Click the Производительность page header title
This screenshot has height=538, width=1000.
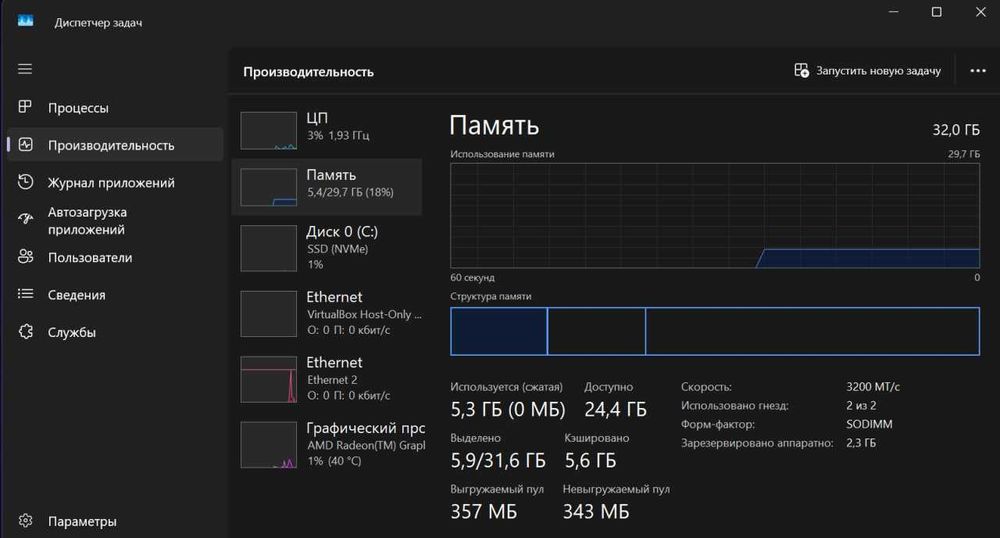pos(308,72)
